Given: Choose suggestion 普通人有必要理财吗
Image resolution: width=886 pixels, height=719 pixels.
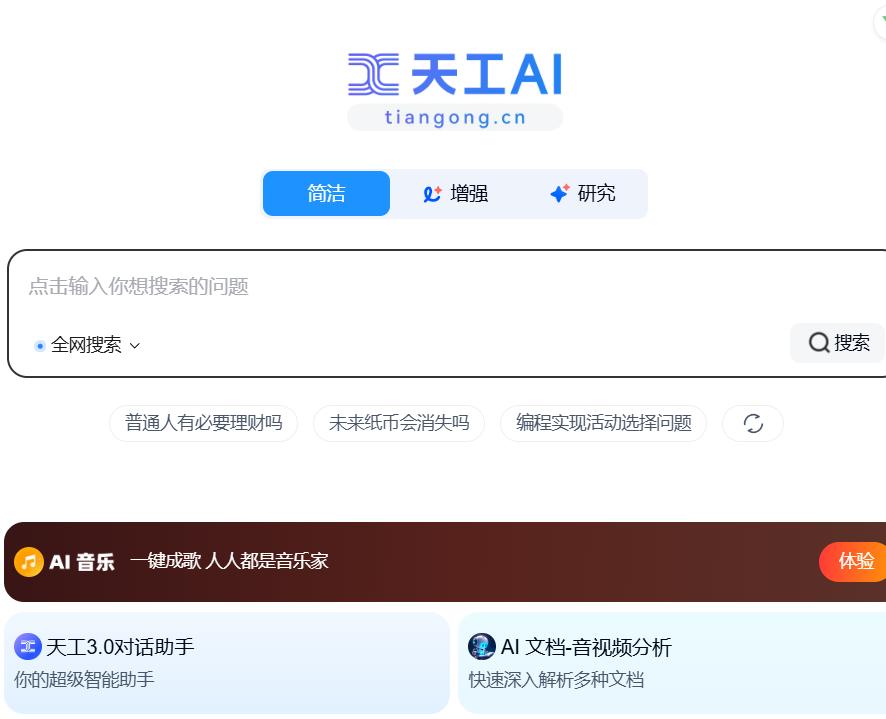Looking at the screenshot, I should 203,423.
